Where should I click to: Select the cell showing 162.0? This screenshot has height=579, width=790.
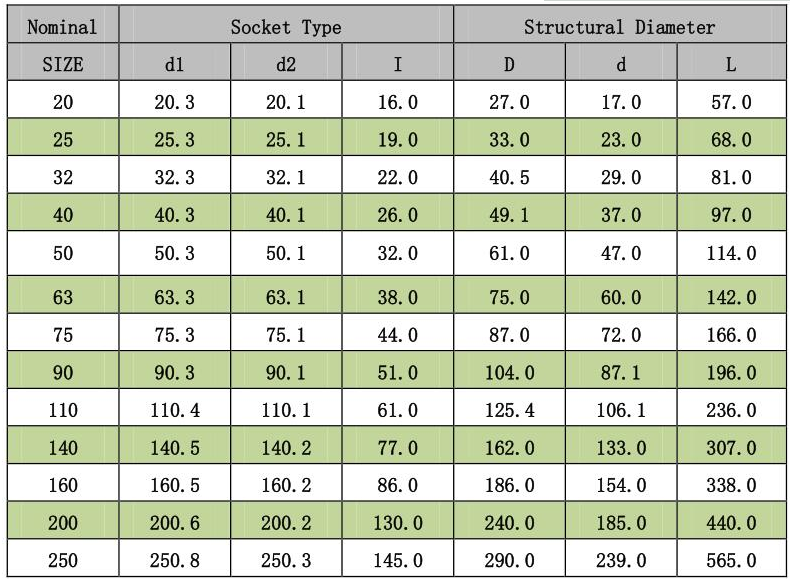(x=509, y=445)
